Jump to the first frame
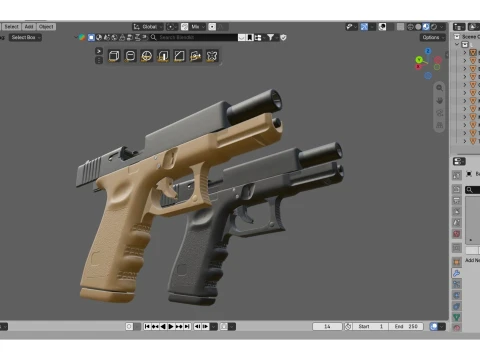 147,327
